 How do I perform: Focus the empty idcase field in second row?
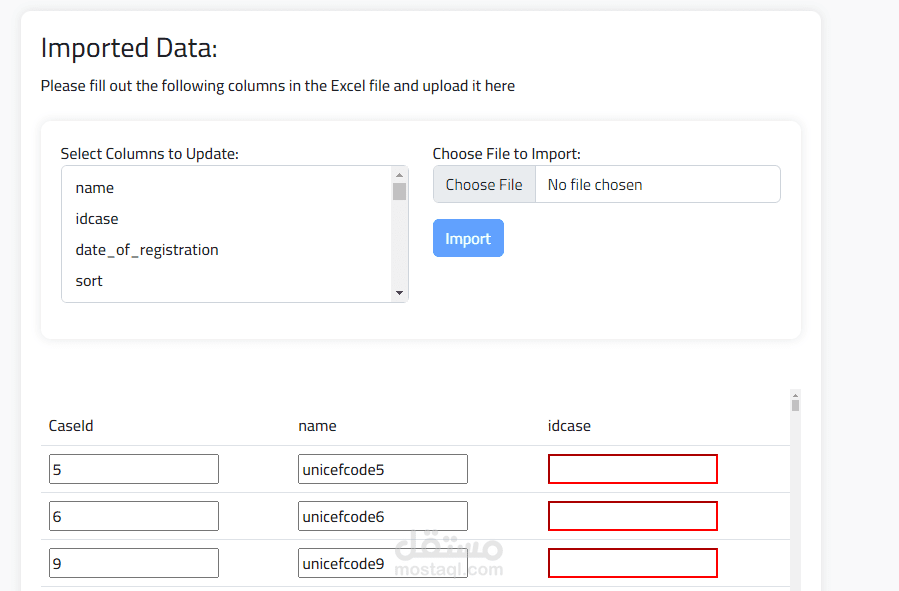click(633, 516)
